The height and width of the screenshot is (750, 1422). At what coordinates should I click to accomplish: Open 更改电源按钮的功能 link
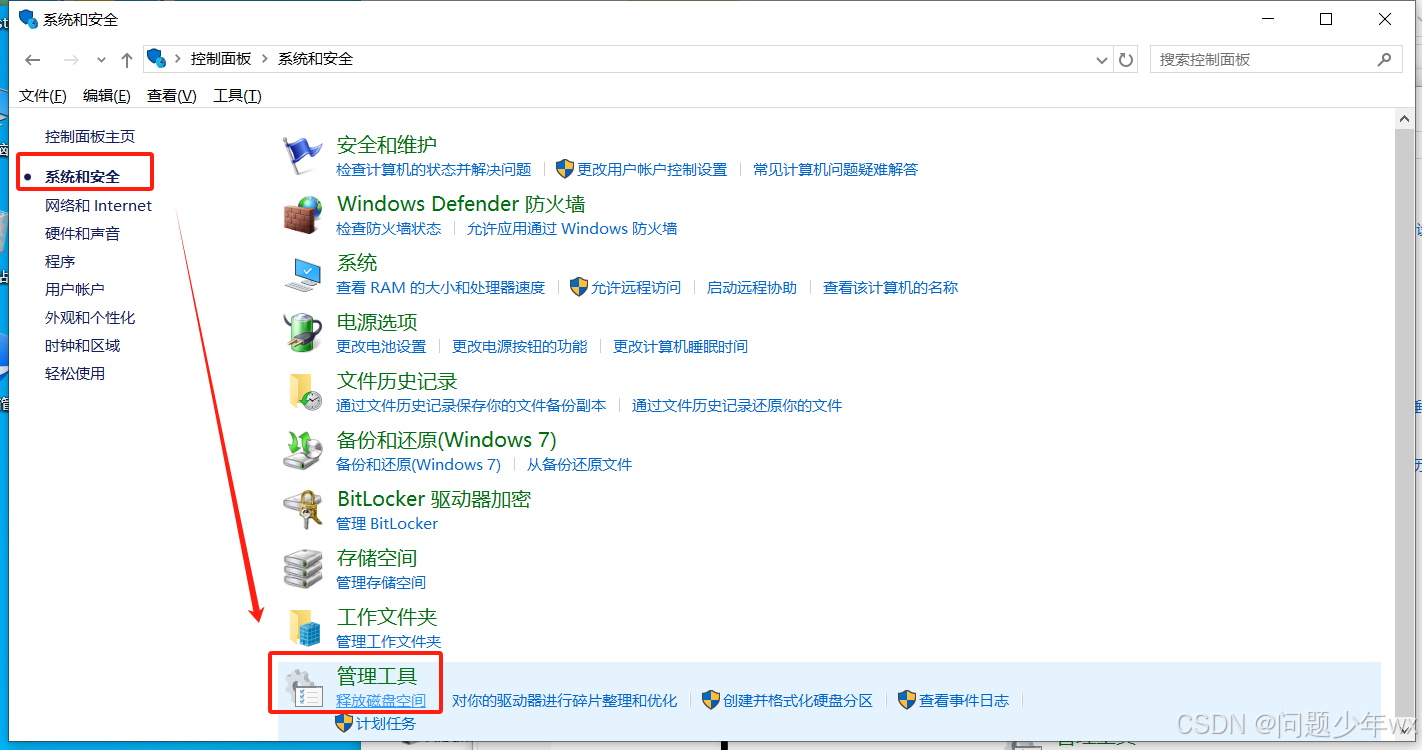(520, 347)
